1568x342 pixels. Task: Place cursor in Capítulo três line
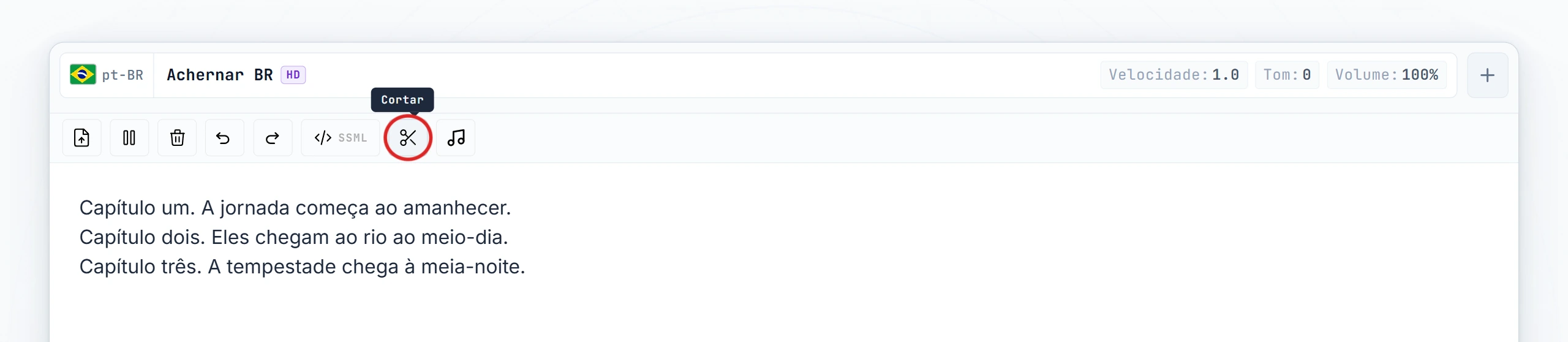pos(302,267)
